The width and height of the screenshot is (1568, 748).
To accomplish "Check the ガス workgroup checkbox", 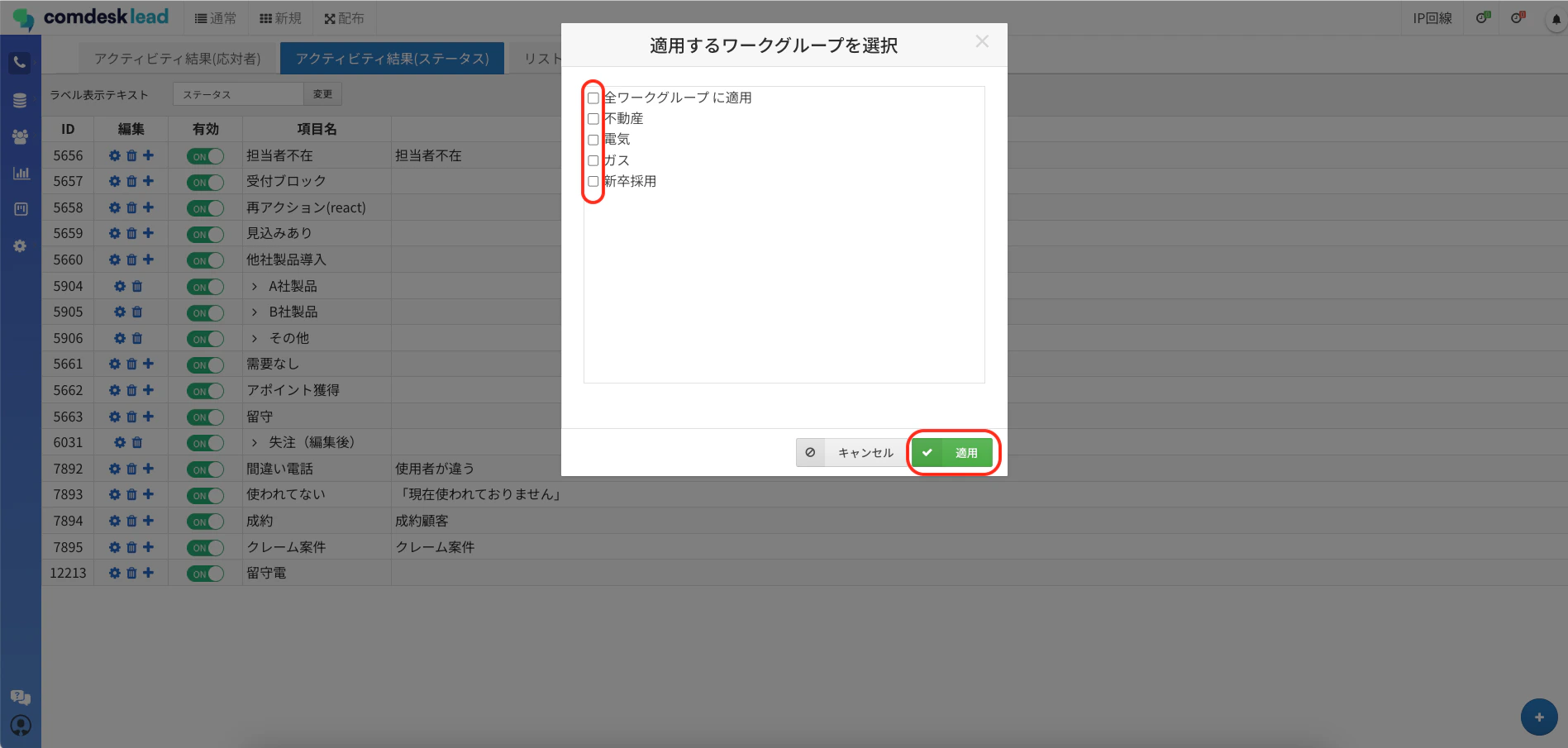I will point(593,160).
